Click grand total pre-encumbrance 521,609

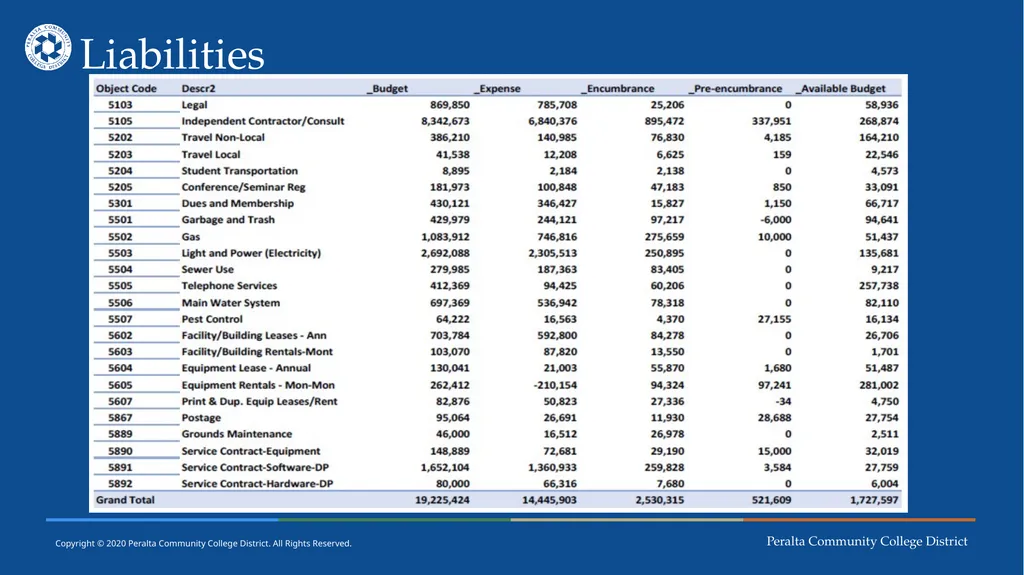point(771,500)
